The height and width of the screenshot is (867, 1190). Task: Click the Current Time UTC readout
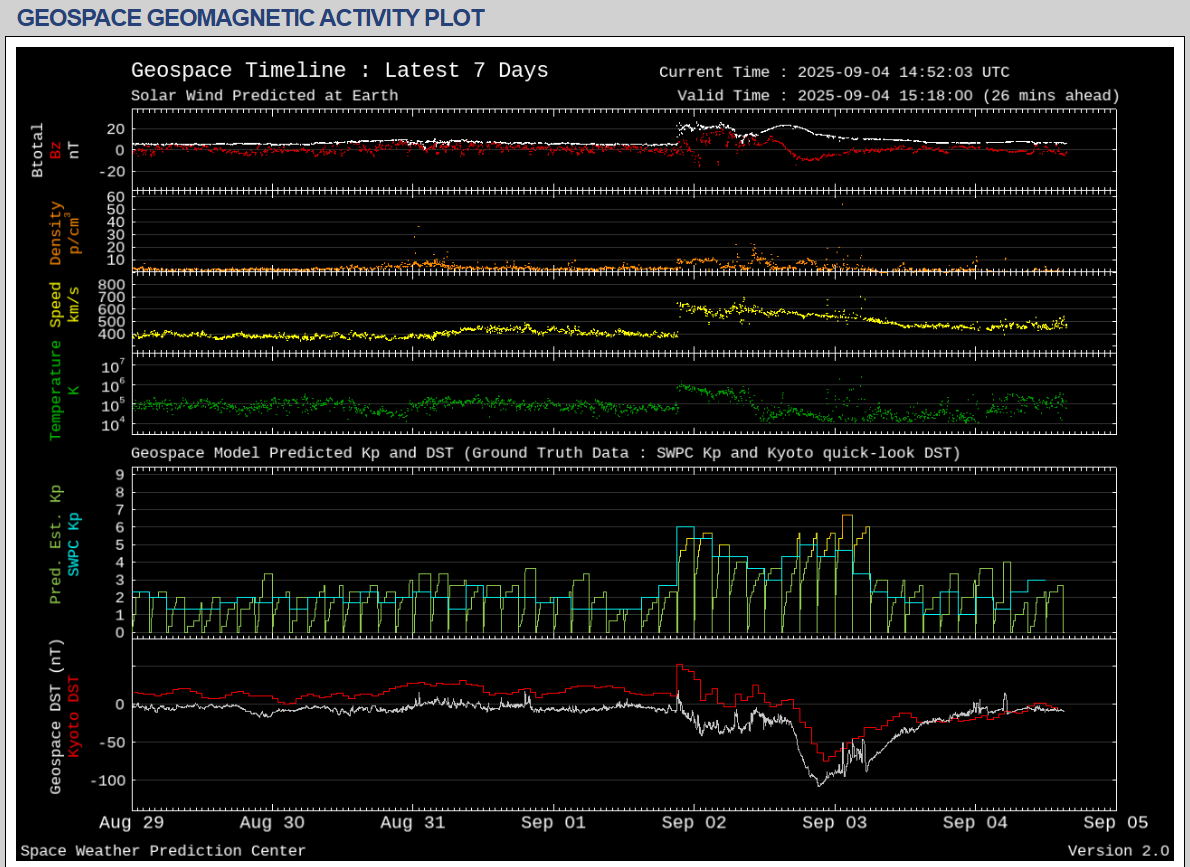pos(834,72)
